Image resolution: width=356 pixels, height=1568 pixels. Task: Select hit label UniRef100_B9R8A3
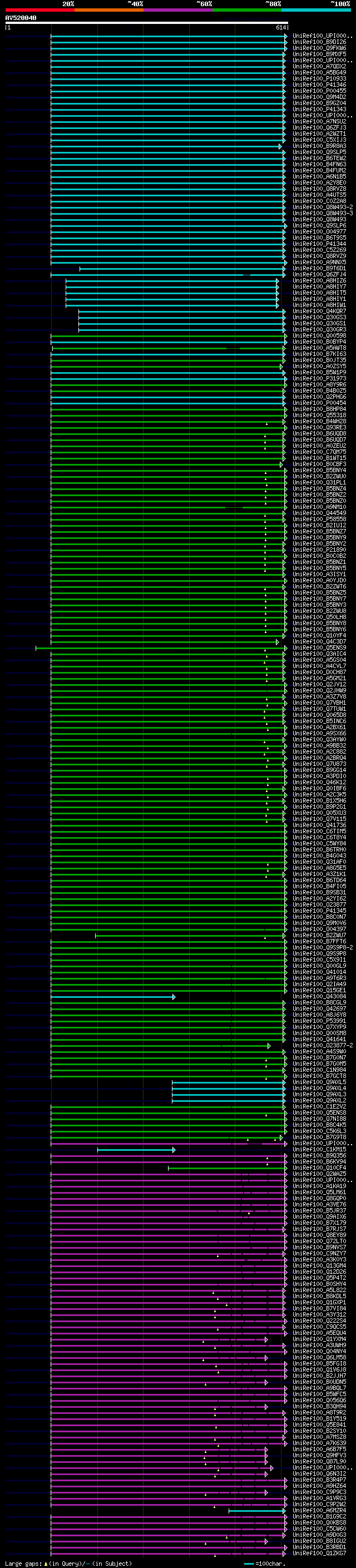point(319,146)
